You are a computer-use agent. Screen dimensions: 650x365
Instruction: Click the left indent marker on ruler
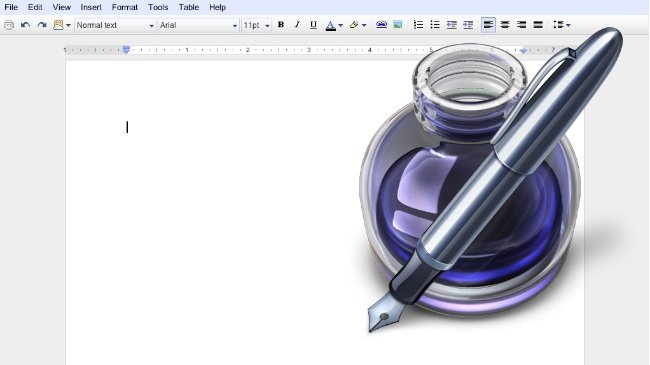[126, 50]
